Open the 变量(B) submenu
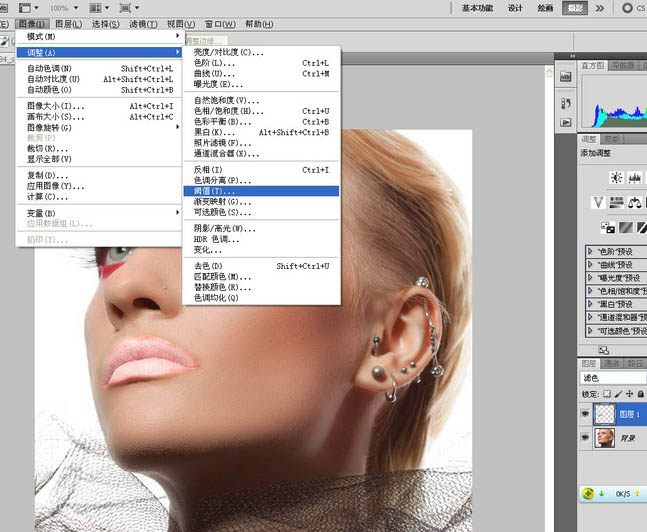 [99, 213]
